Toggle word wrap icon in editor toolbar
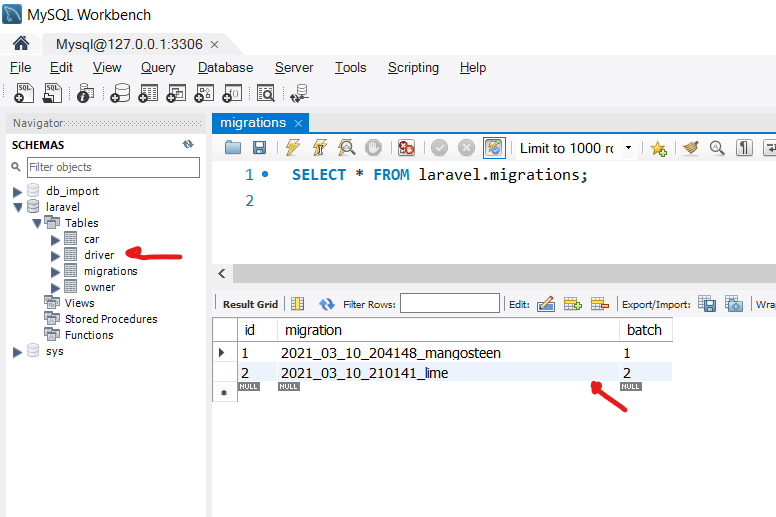 pos(769,147)
